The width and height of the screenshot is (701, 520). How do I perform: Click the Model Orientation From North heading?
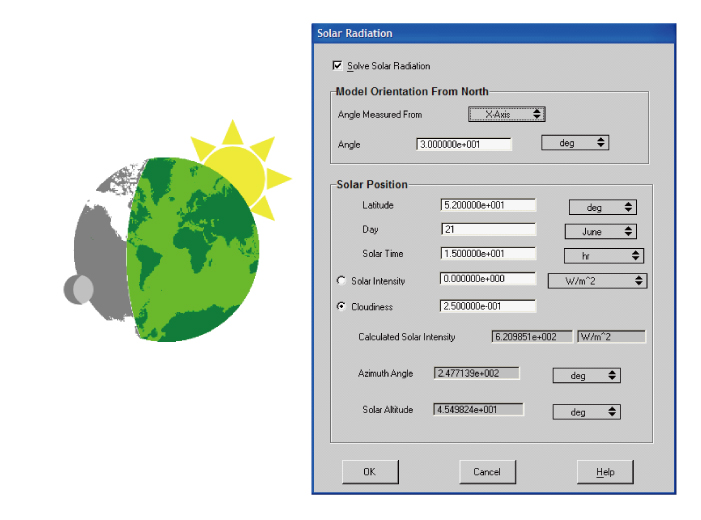pyautogui.click(x=412, y=91)
